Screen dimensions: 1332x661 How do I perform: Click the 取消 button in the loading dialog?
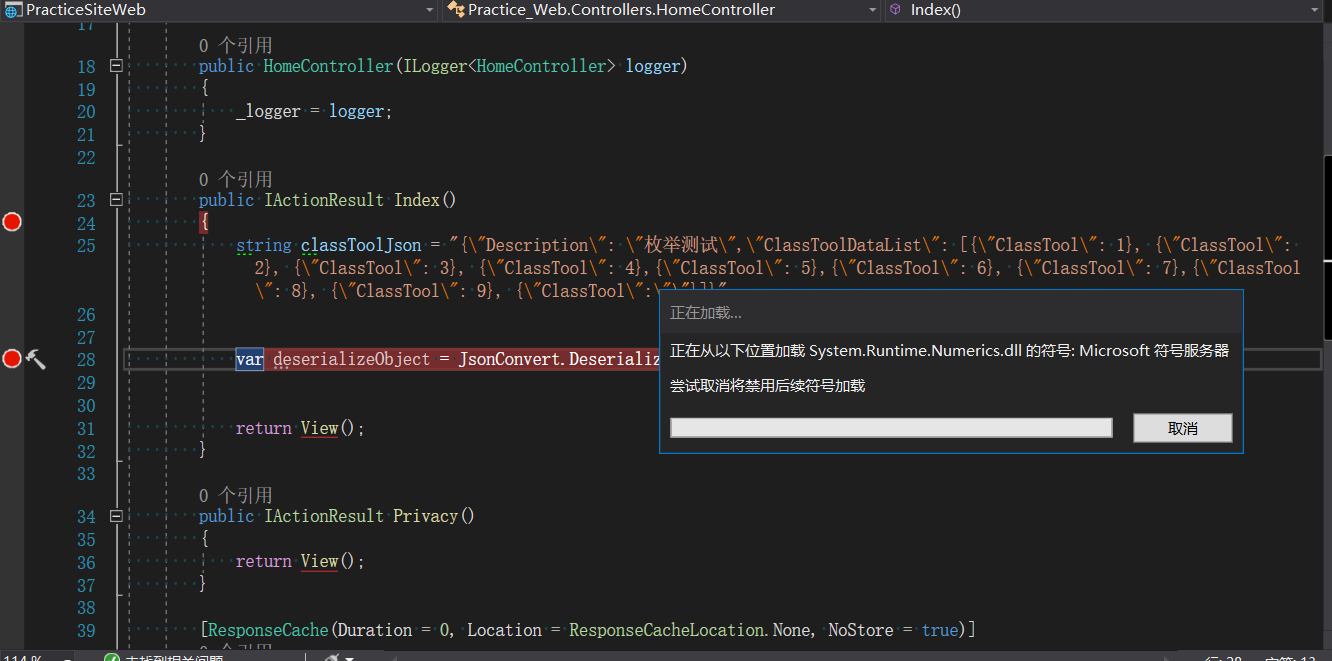coord(1182,427)
